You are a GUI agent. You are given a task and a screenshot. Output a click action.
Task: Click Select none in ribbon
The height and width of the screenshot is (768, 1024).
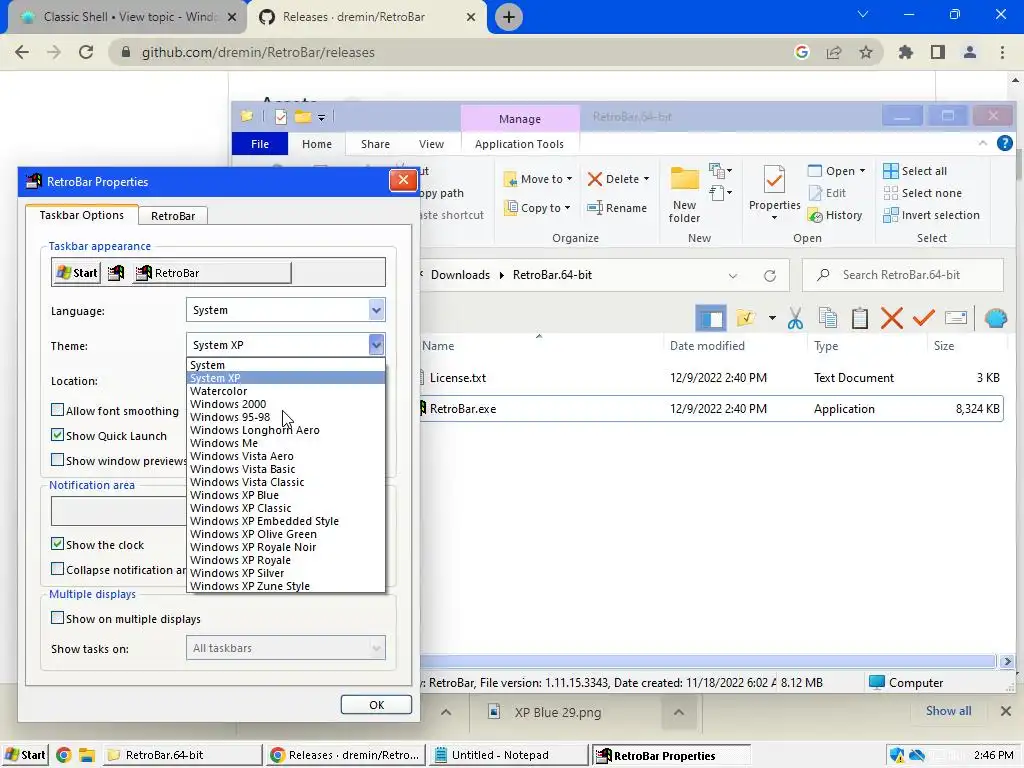click(923, 193)
